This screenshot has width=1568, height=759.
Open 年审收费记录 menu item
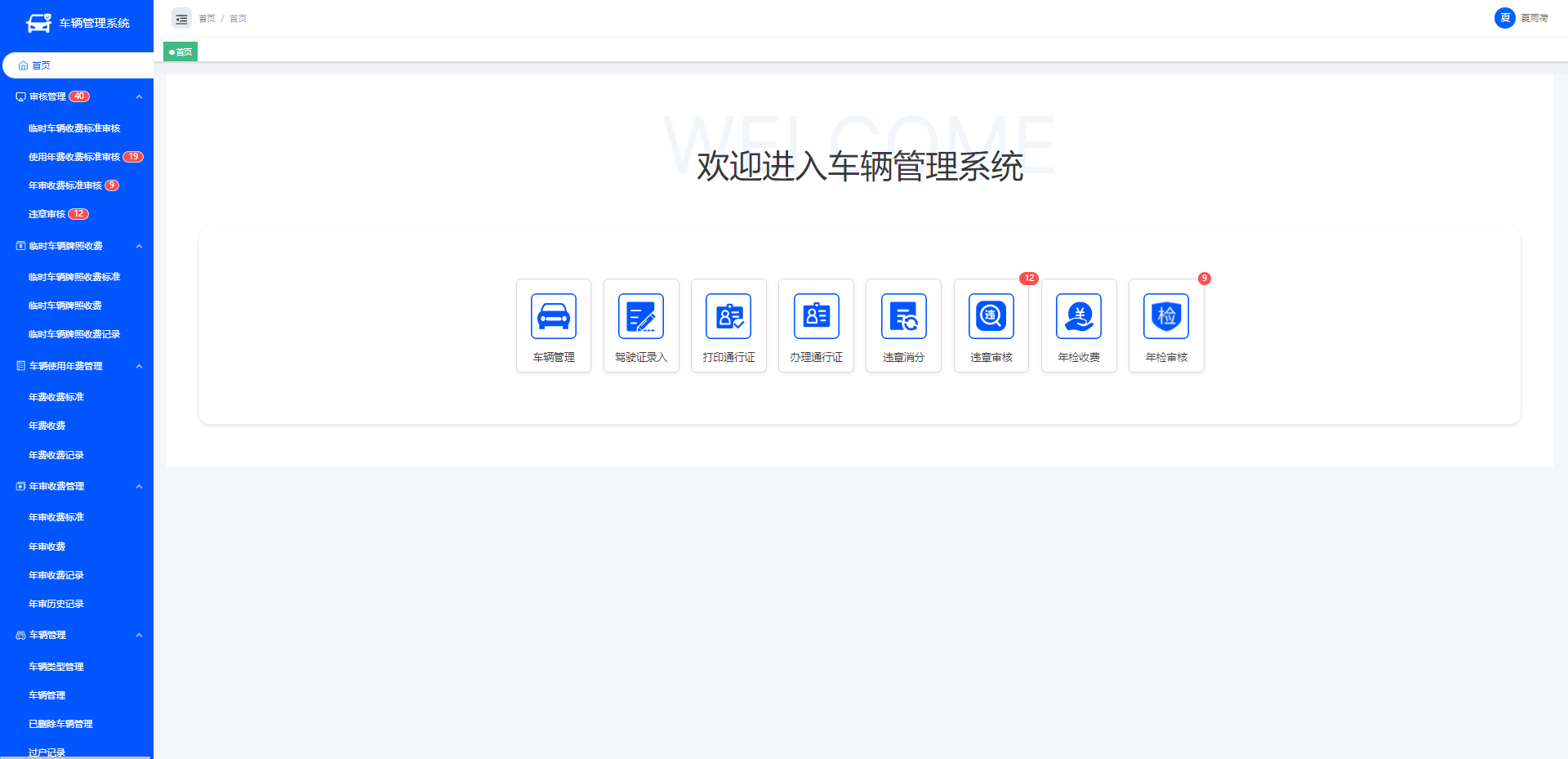click(x=56, y=575)
